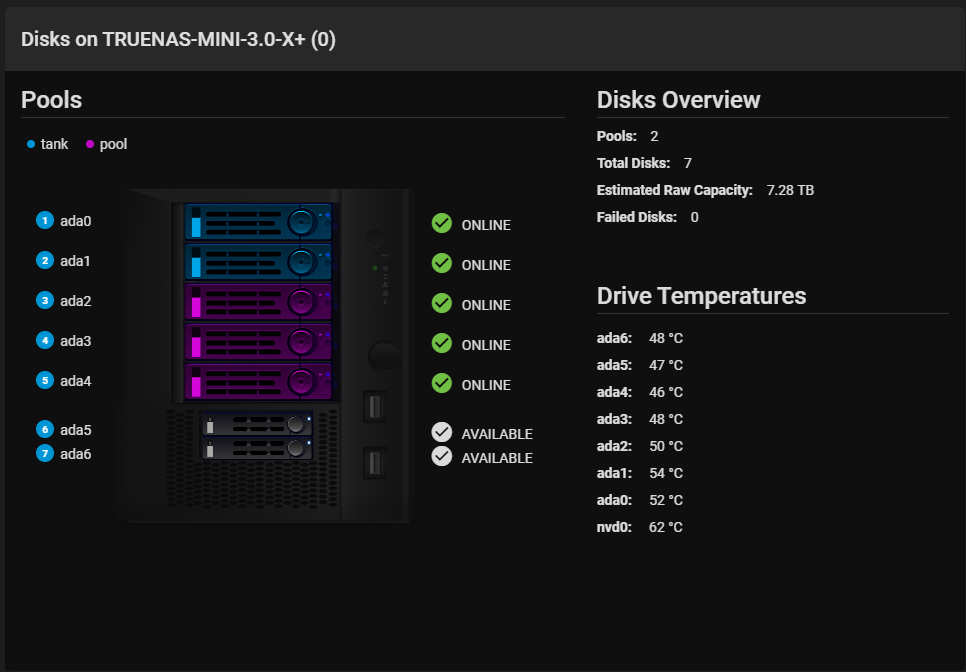Click the ONLINE status text for ada0

(x=486, y=225)
